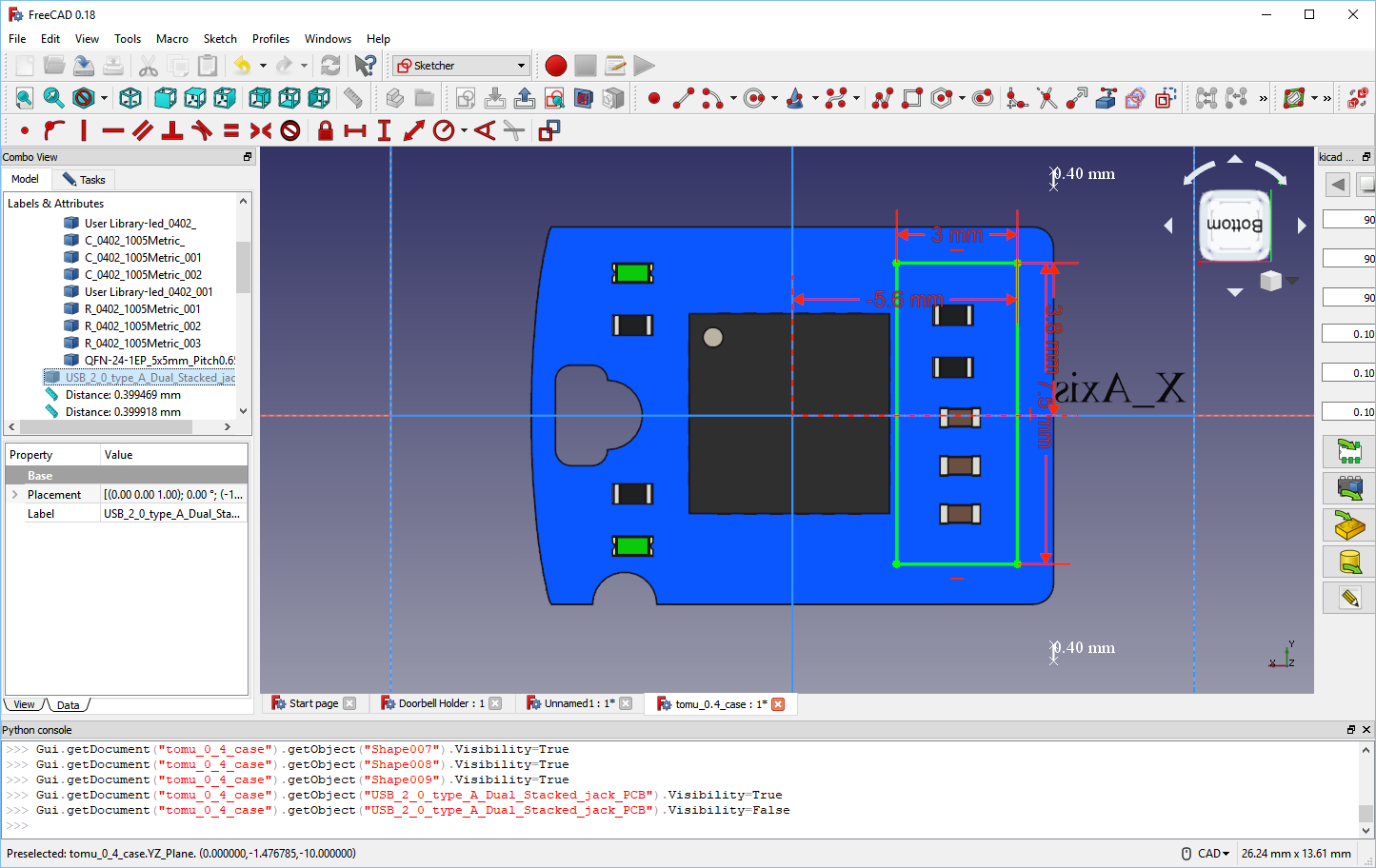1376x868 pixels.
Task: Open the Sketch menu
Action: (x=220, y=39)
